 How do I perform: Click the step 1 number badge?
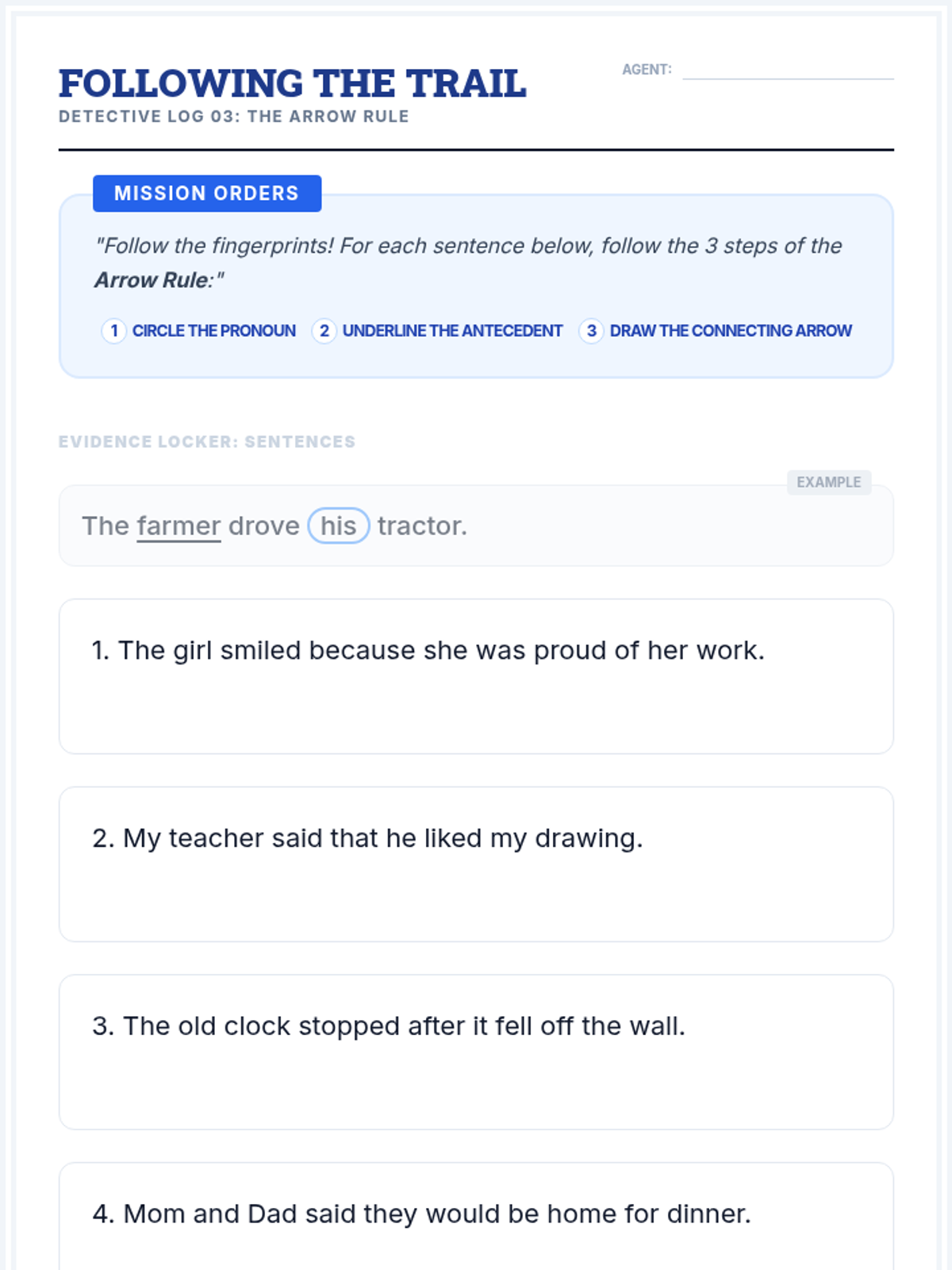[113, 331]
